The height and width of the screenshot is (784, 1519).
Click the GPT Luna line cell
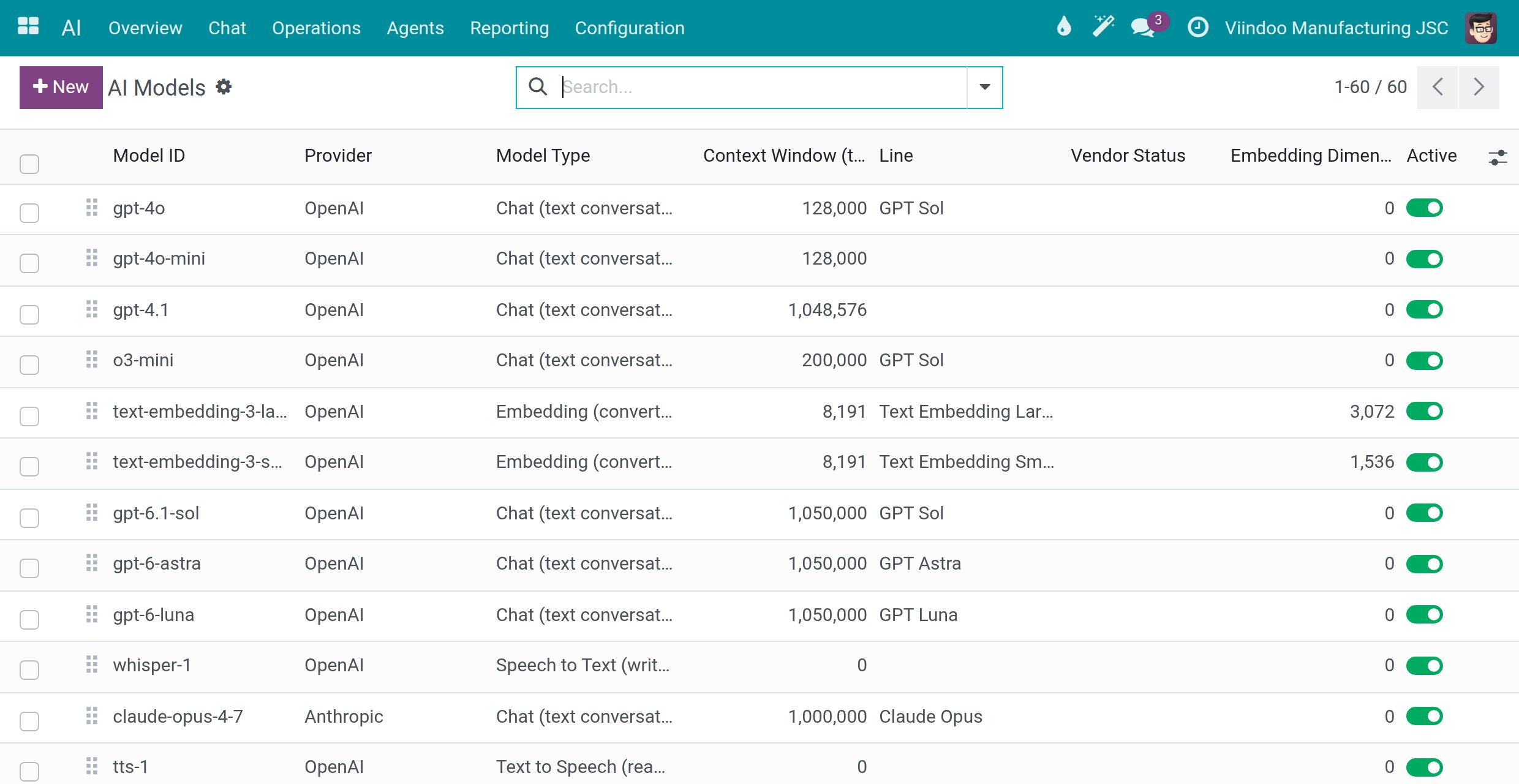click(x=918, y=615)
